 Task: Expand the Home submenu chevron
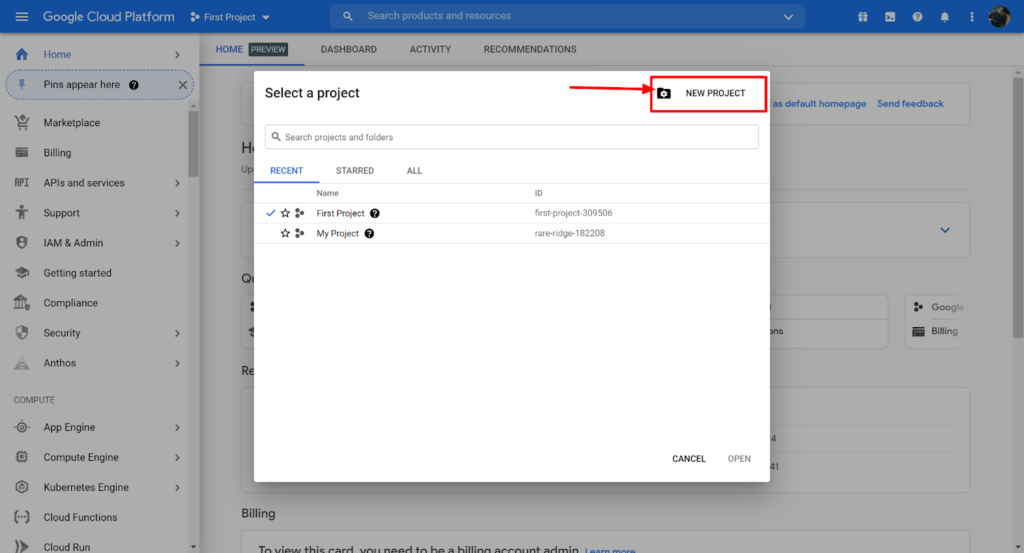point(177,55)
